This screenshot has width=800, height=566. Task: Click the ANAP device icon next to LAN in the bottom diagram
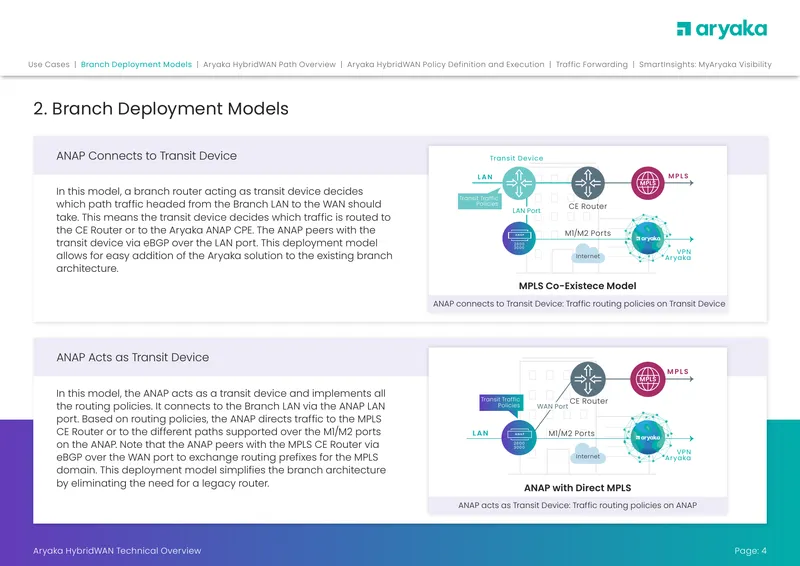point(519,437)
